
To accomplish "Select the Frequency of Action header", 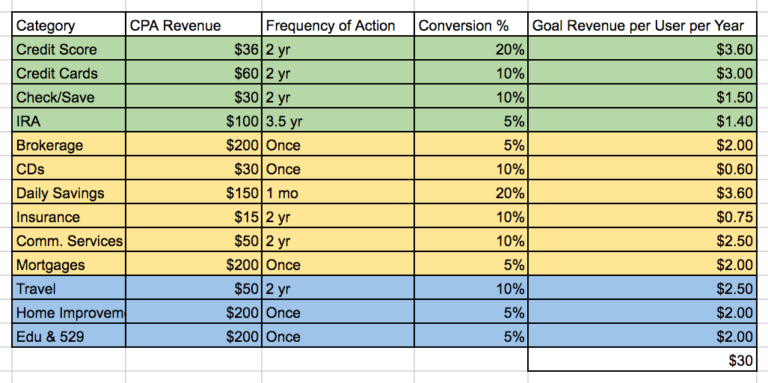I will (x=338, y=25).
